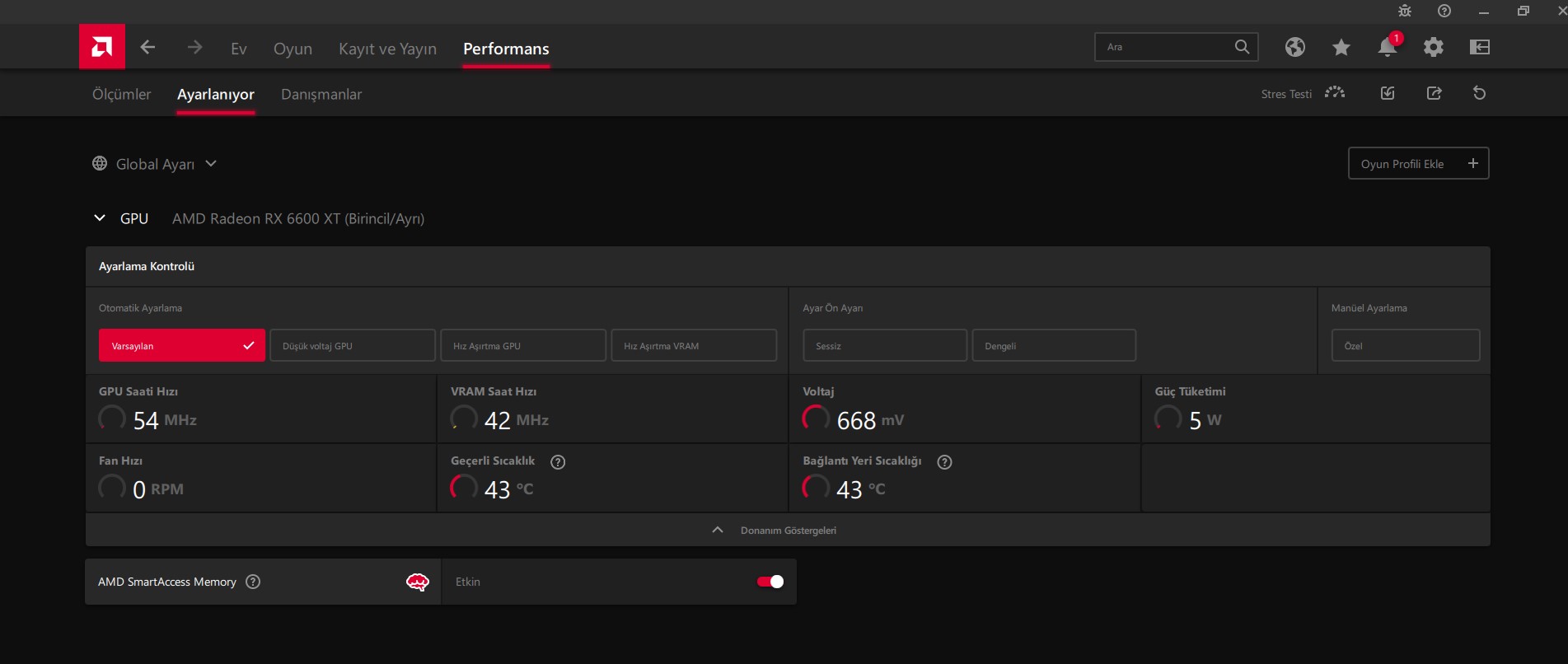The height and width of the screenshot is (664, 1568).
Task: Select Hız Aşırtma VRAM option
Action: pos(694,345)
